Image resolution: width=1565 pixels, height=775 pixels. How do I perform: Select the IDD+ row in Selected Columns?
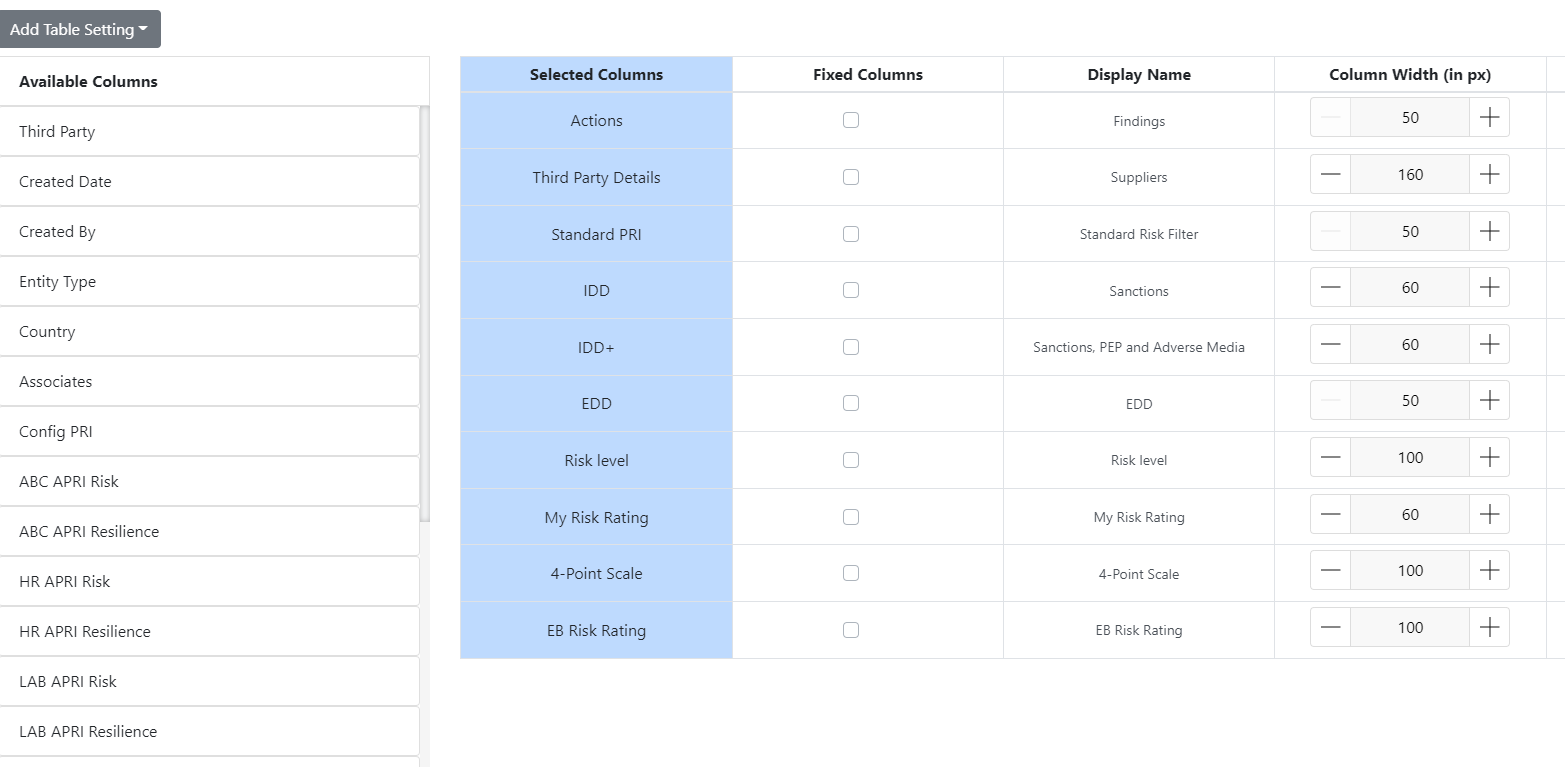[x=596, y=347]
